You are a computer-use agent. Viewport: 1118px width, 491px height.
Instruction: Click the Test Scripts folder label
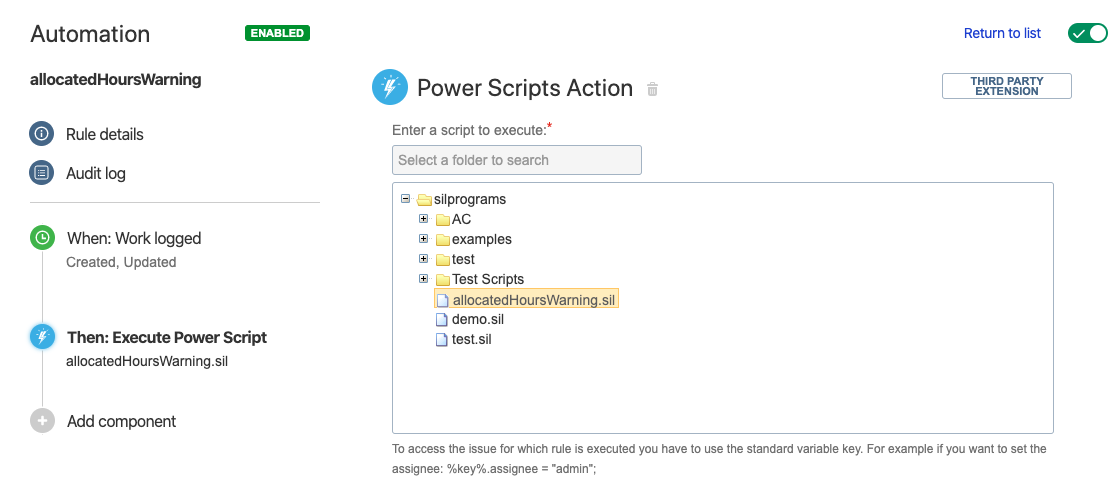pos(488,279)
